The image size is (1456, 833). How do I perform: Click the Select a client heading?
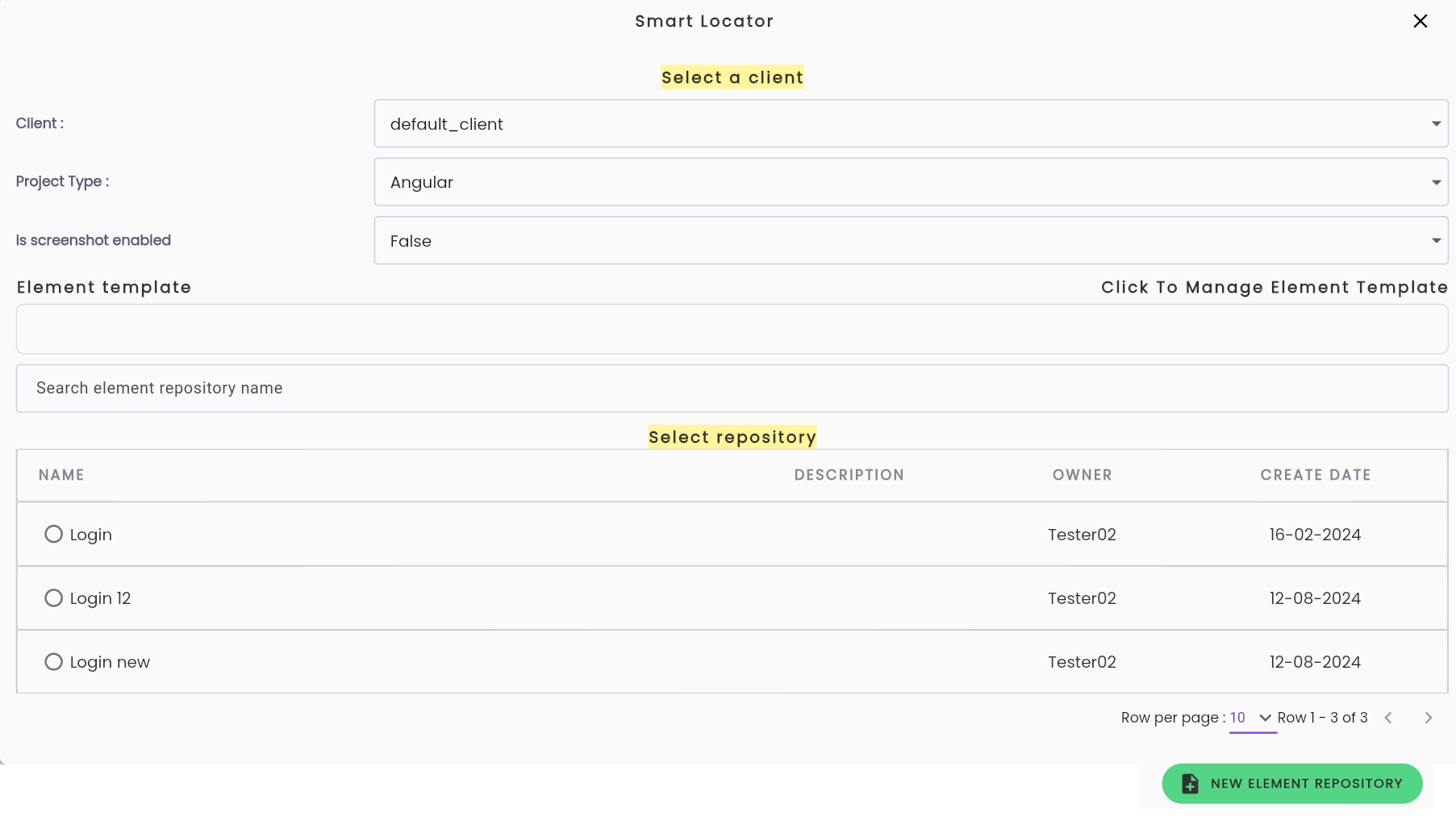[x=732, y=77]
